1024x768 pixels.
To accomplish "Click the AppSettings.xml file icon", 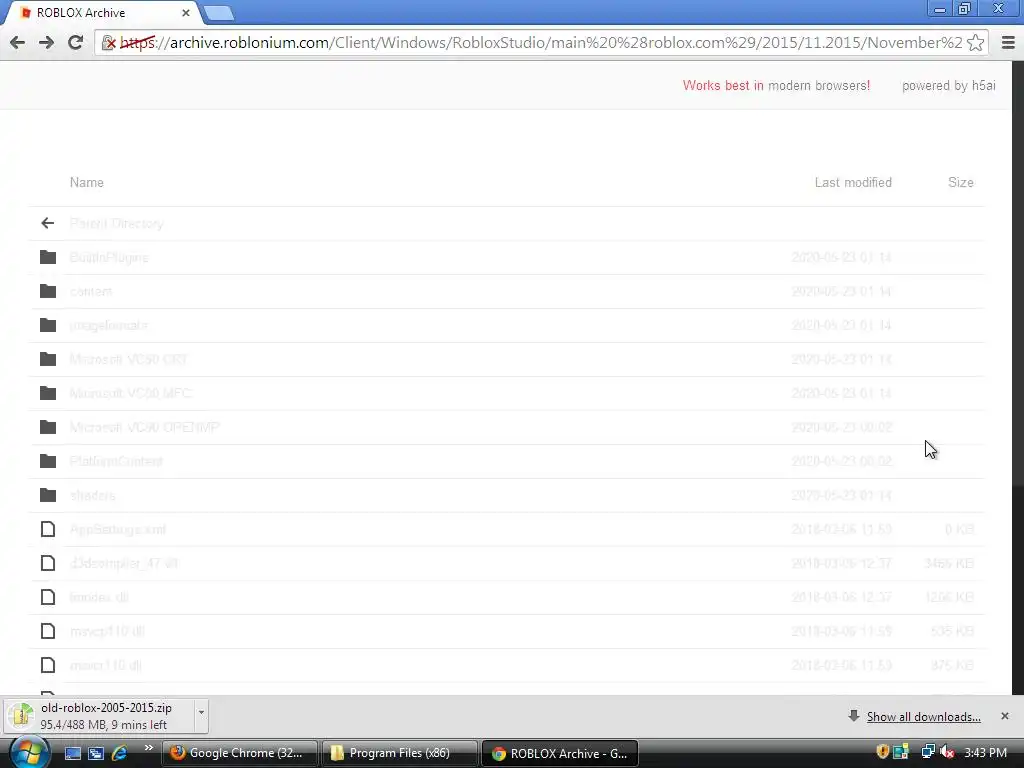I will [x=48, y=529].
